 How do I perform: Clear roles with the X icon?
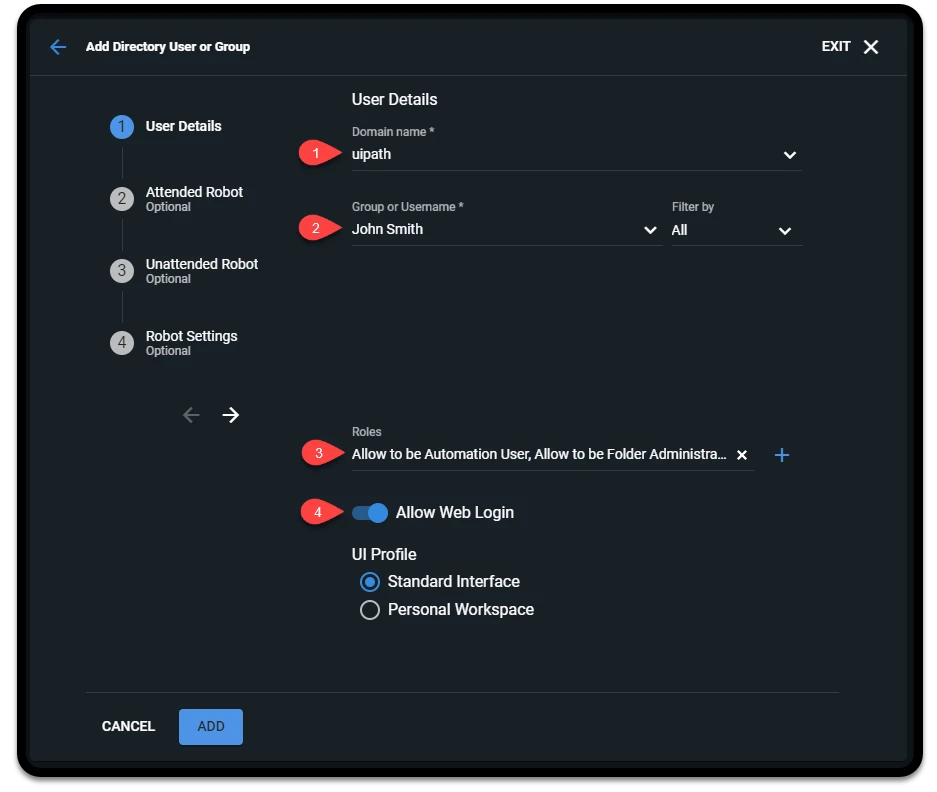click(x=742, y=455)
